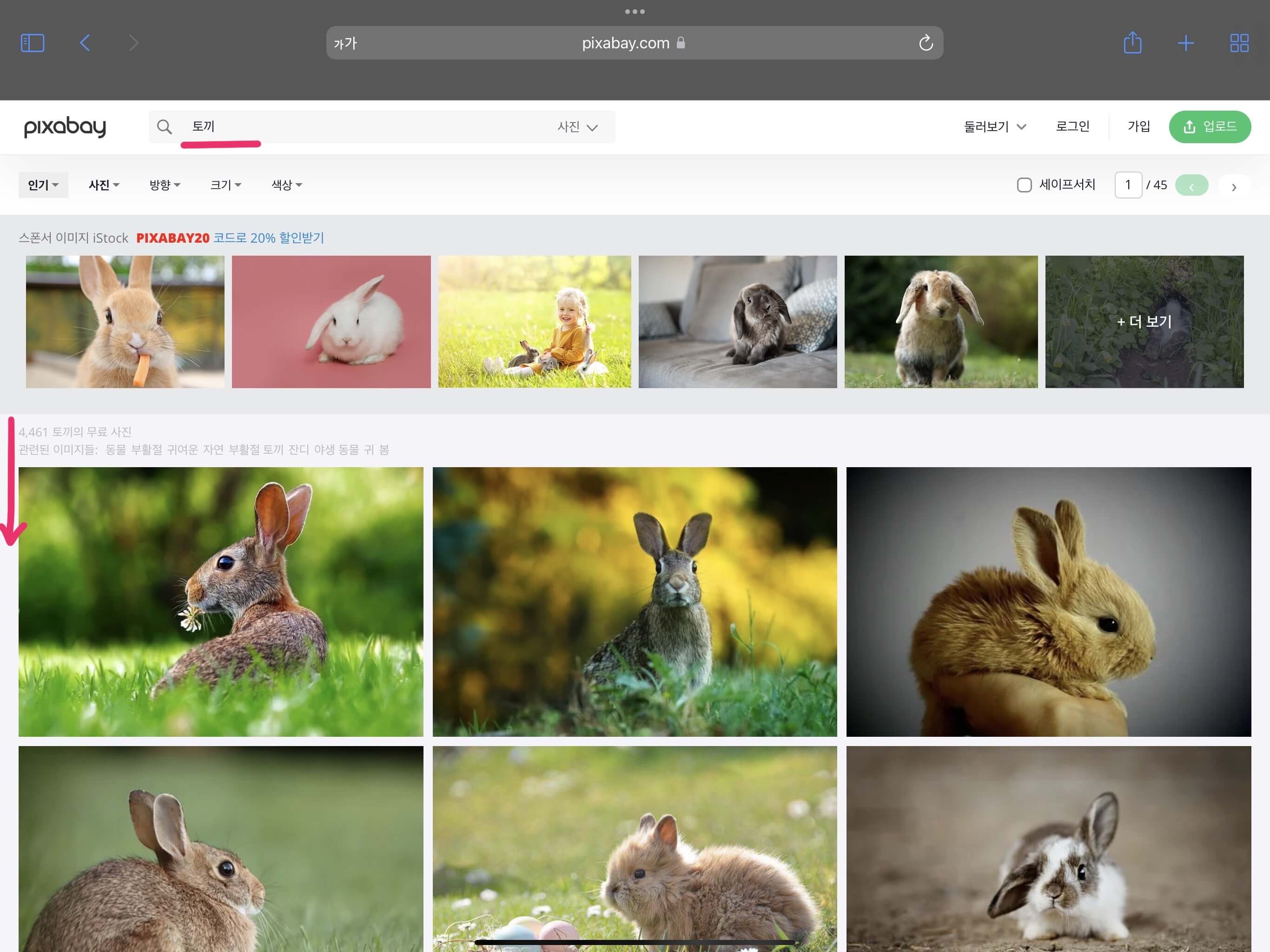This screenshot has height=952, width=1270.
Task: Click related tag 잔디
Action: [298, 450]
